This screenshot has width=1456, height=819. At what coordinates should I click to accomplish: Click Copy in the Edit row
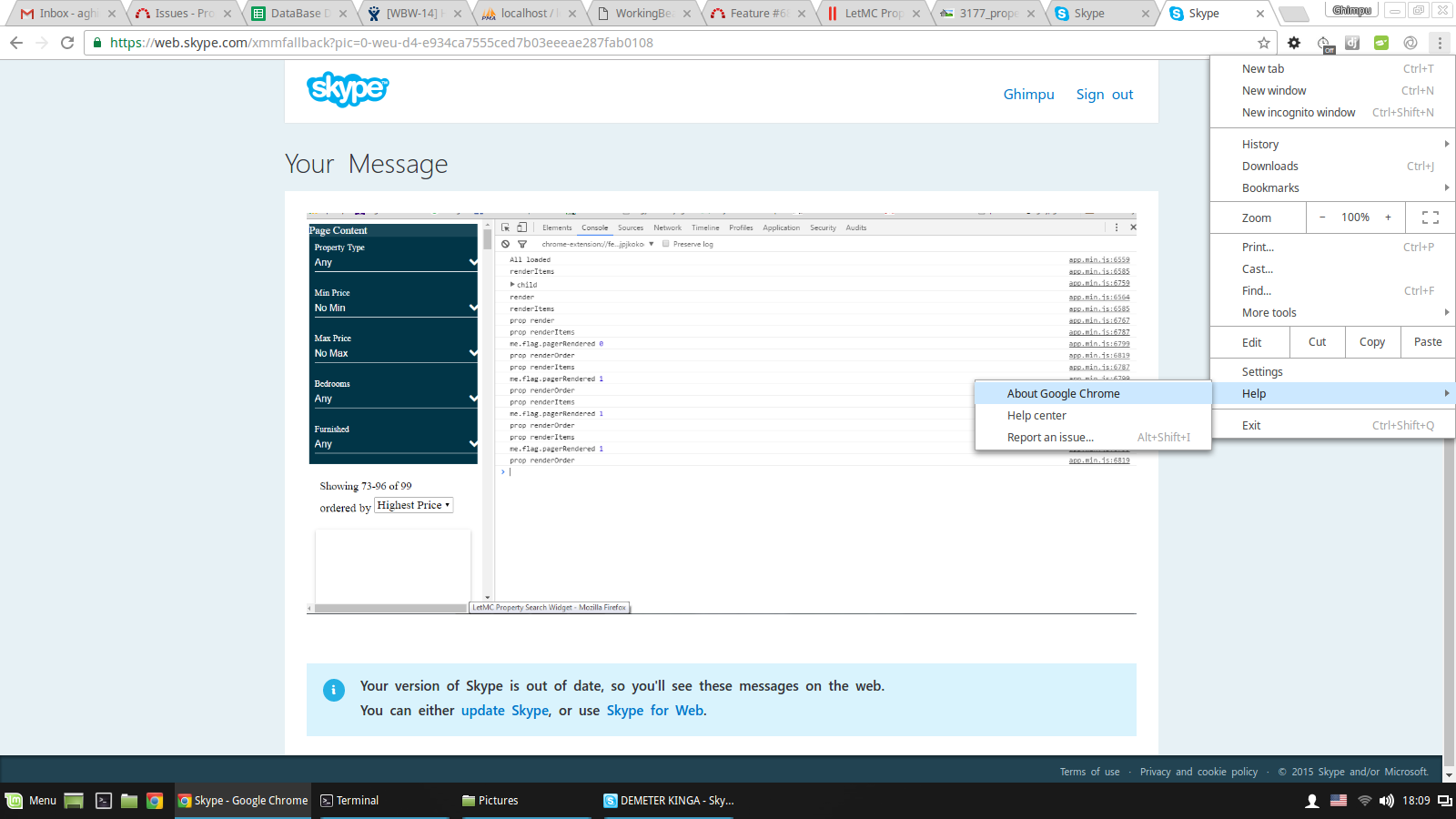[x=1372, y=342]
